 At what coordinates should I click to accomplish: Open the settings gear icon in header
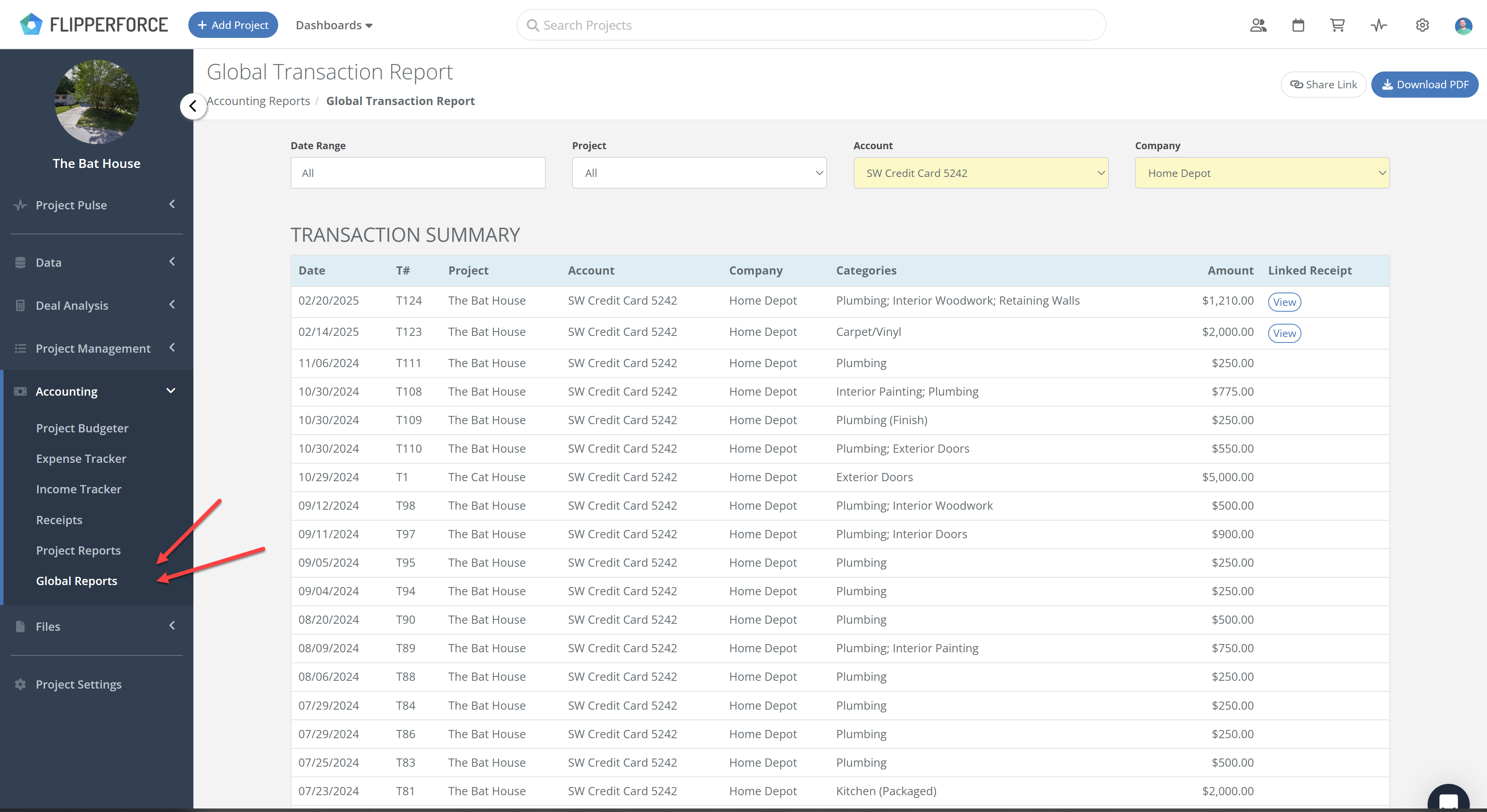click(x=1423, y=25)
